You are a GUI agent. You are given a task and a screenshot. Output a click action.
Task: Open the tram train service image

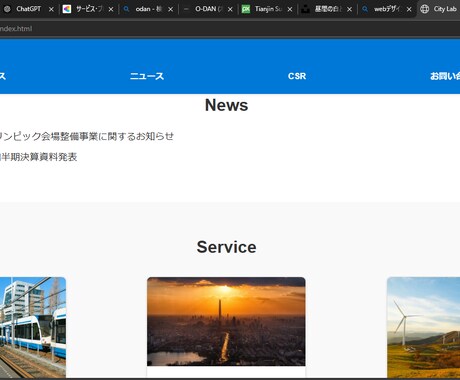(33, 328)
